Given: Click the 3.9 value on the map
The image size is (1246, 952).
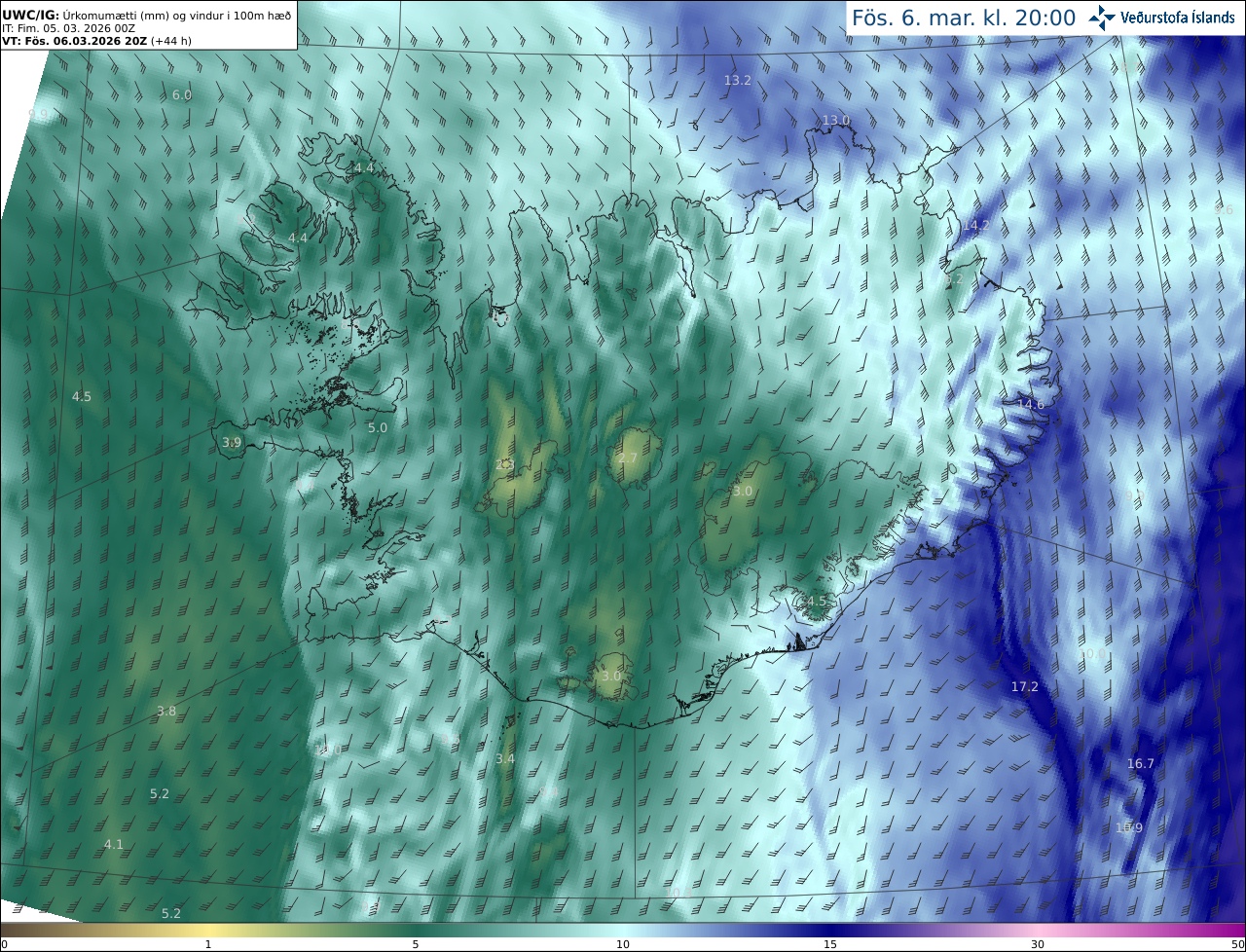Looking at the screenshot, I should (232, 442).
